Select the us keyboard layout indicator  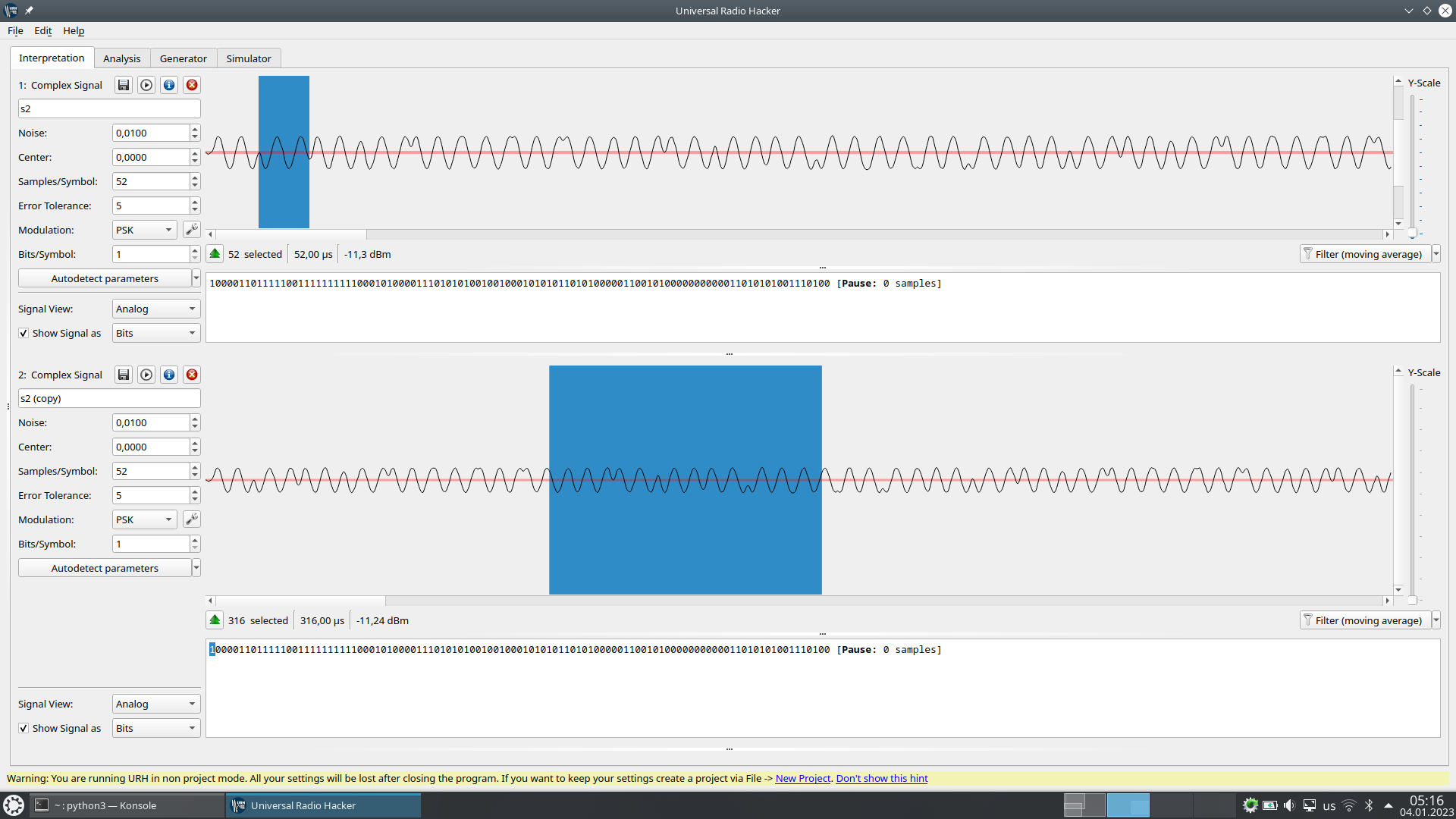coord(1329,806)
